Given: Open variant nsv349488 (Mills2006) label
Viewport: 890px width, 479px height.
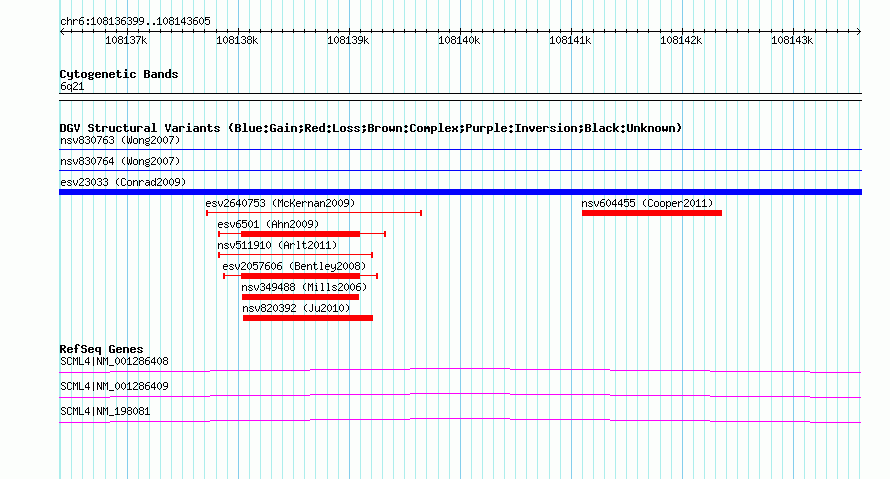Looking at the screenshot, I should (x=304, y=287).
